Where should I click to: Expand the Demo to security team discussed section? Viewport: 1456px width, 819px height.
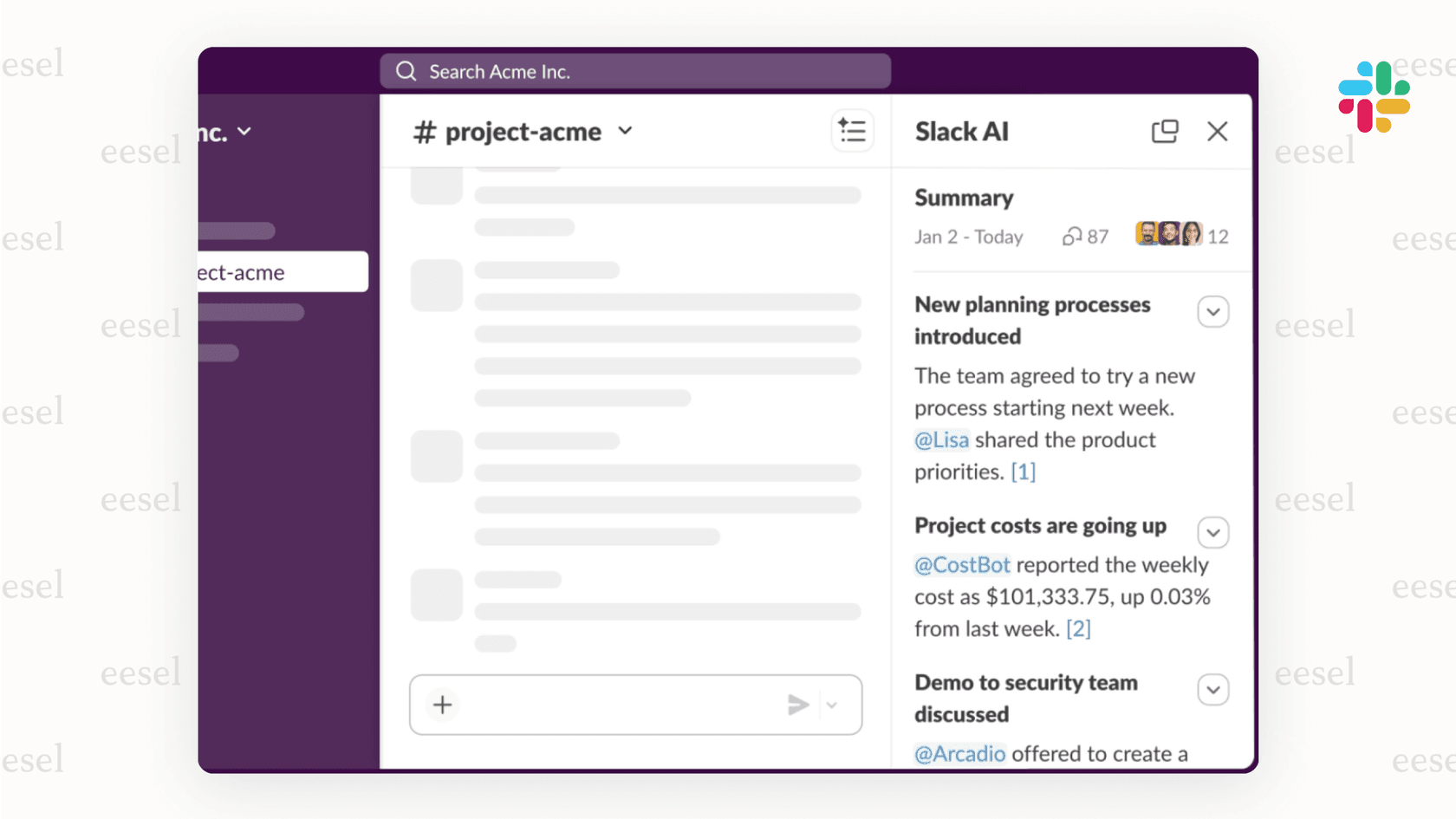pyautogui.click(x=1212, y=689)
